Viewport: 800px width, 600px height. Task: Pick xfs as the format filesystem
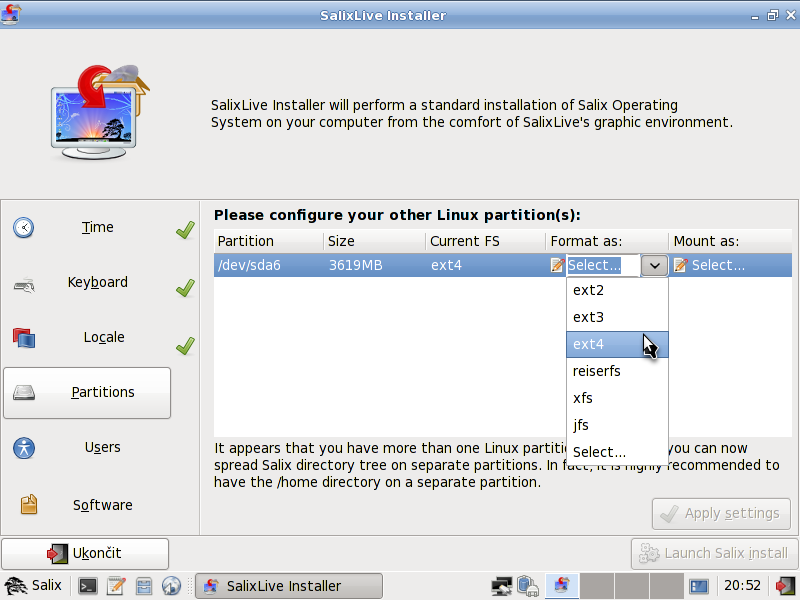(x=617, y=398)
